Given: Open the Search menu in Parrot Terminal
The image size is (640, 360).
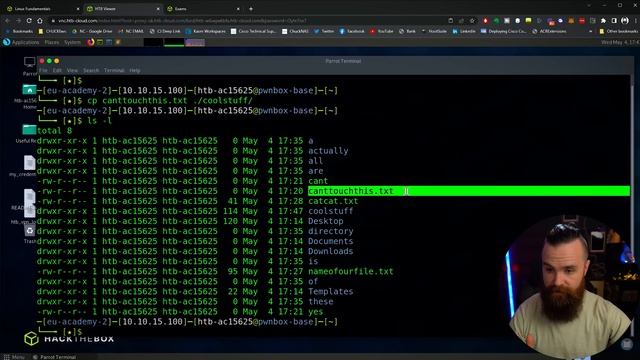Looking at the screenshot, I should [x=91, y=70].
